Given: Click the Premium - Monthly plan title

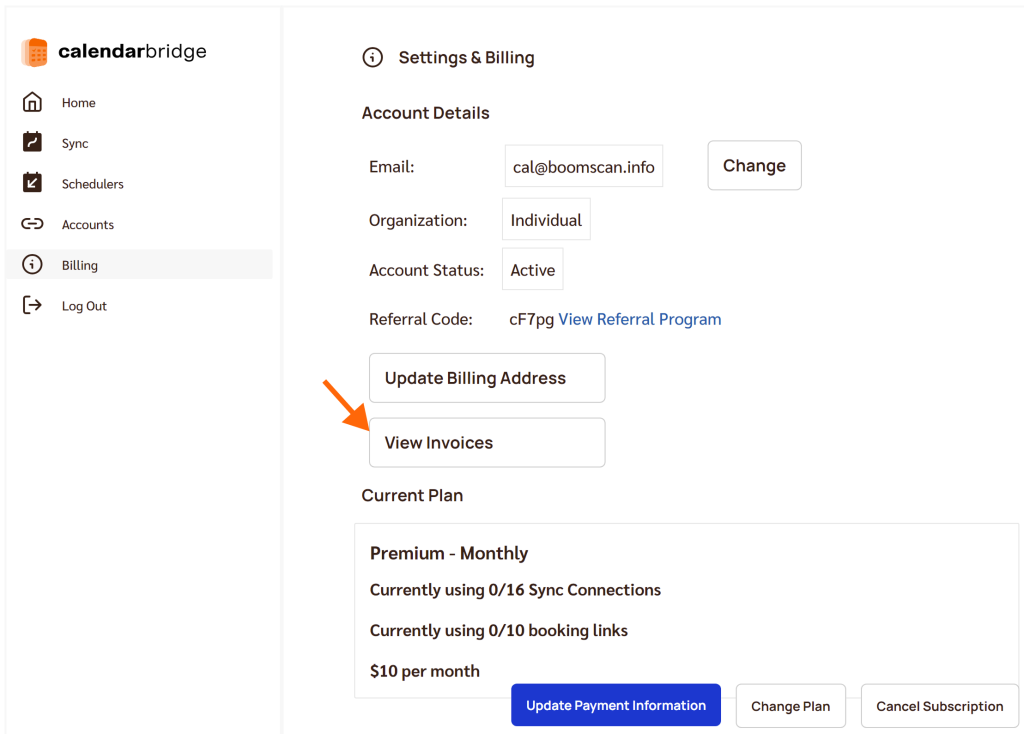Looking at the screenshot, I should (x=449, y=553).
